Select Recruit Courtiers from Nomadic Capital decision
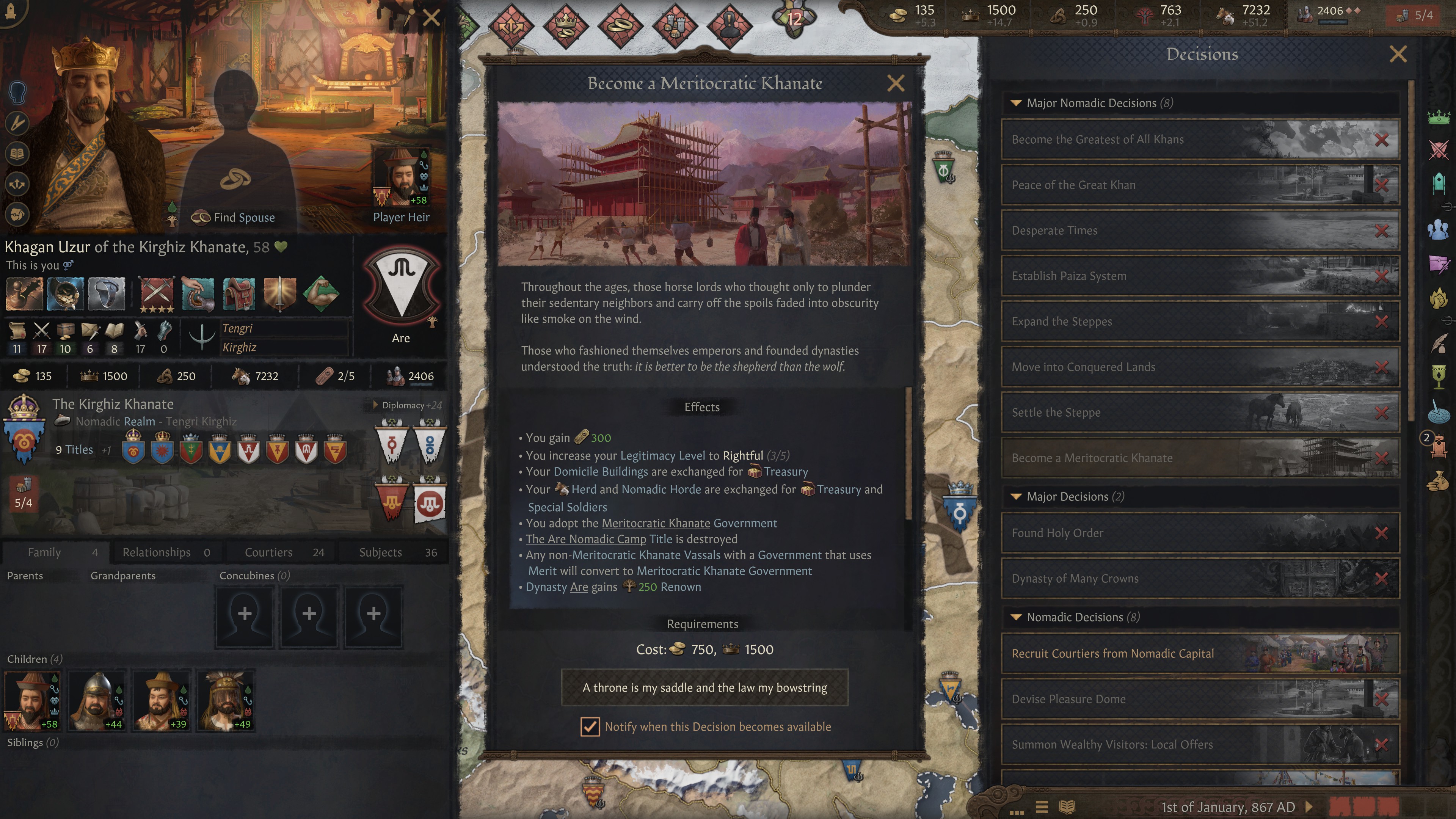Screen dimensions: 1456x819 tap(1200, 653)
